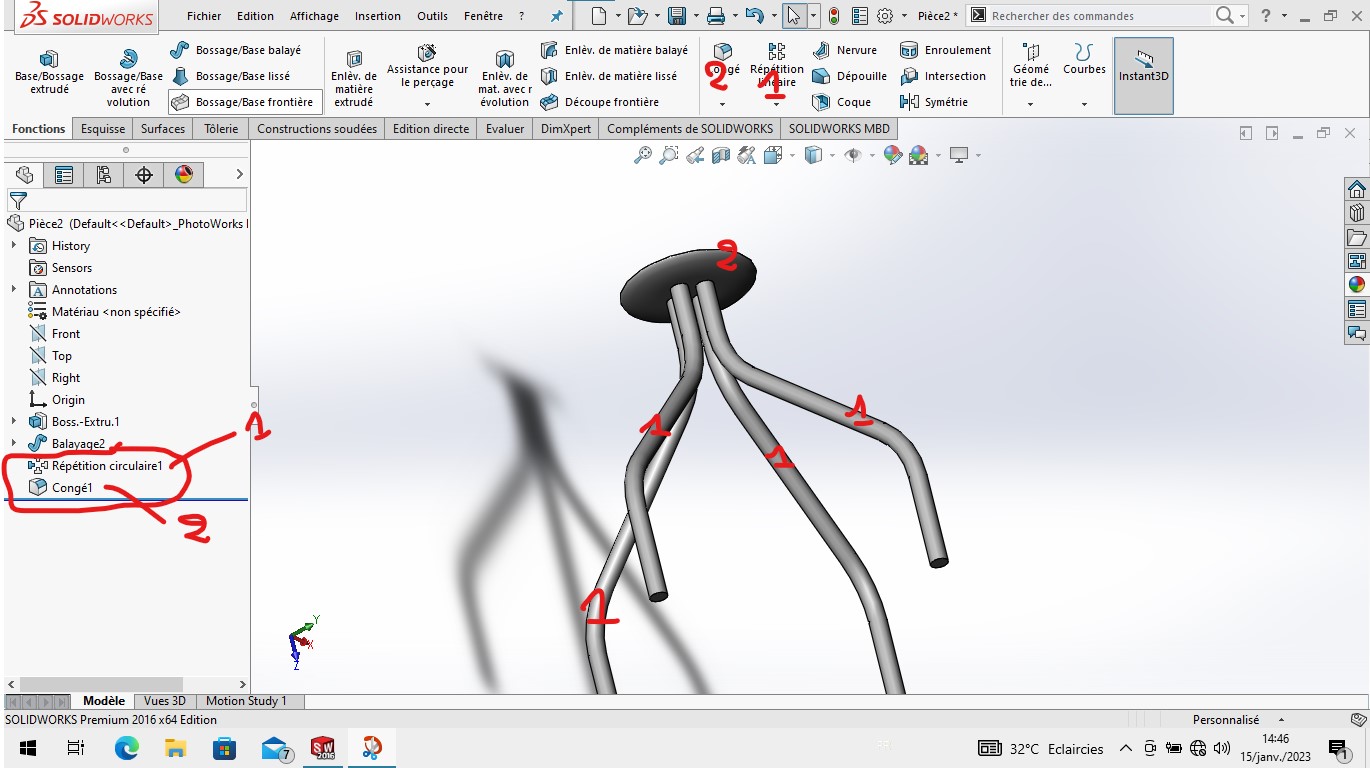Click Zoom to fit icon in viewport toolbar
This screenshot has height=768, width=1370.
pyautogui.click(x=643, y=155)
